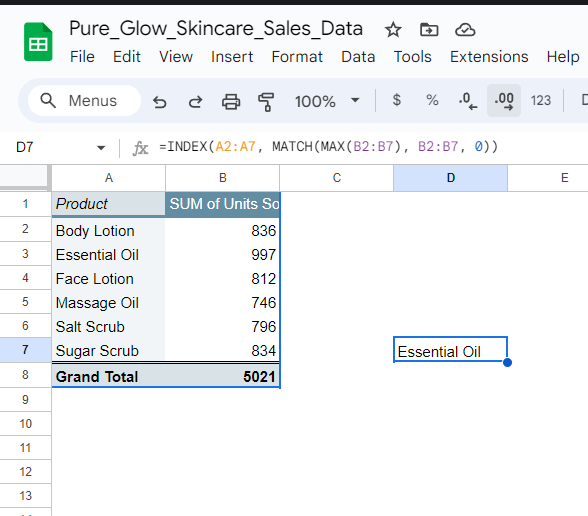Format as percent with % button
This screenshot has height=516, width=588.
tap(432, 100)
